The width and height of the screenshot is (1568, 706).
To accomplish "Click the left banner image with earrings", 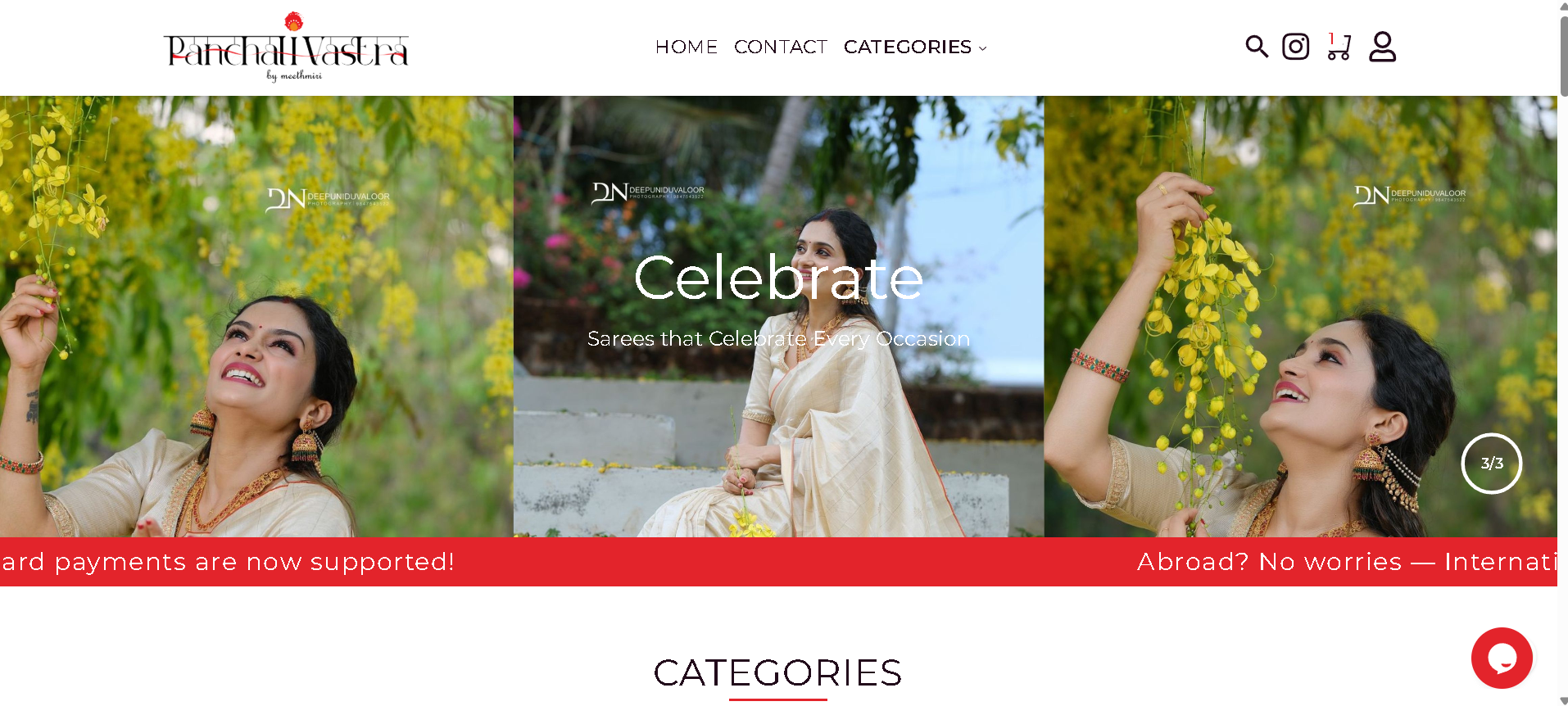I will (x=256, y=316).
